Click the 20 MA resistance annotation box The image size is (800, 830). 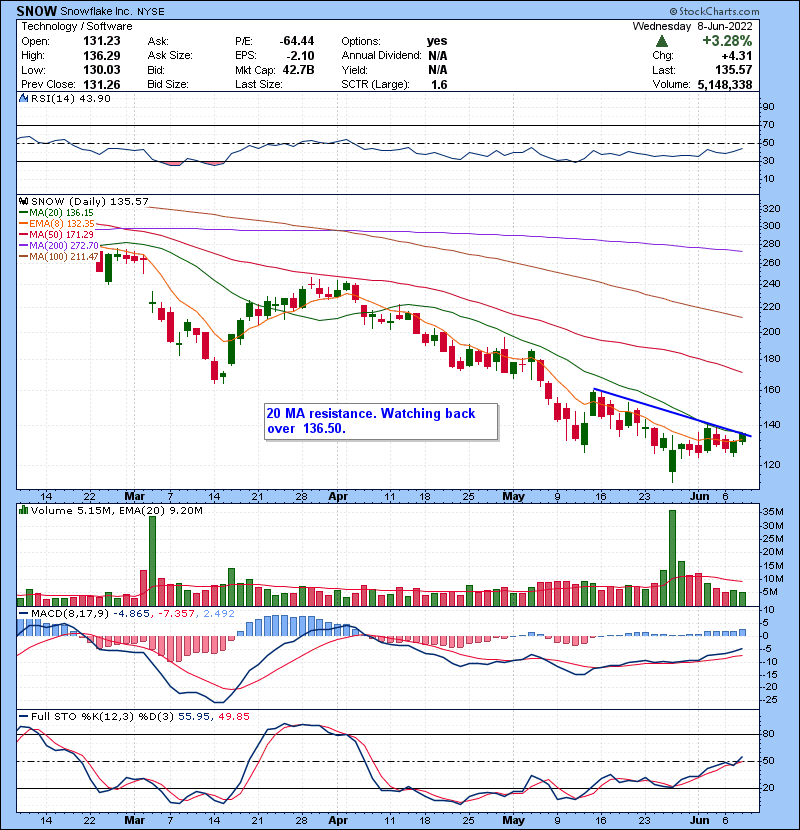(381, 421)
